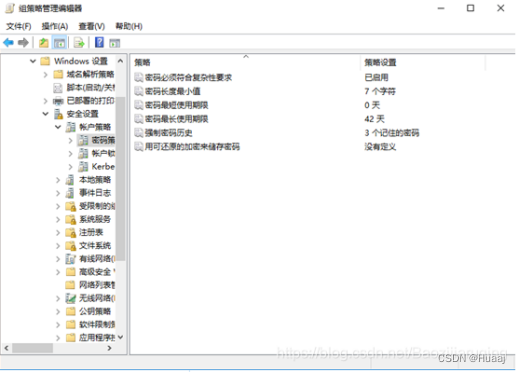520x373 pixels.
Task: Click the 有线网络 policy icon in tree
Action: [71, 259]
